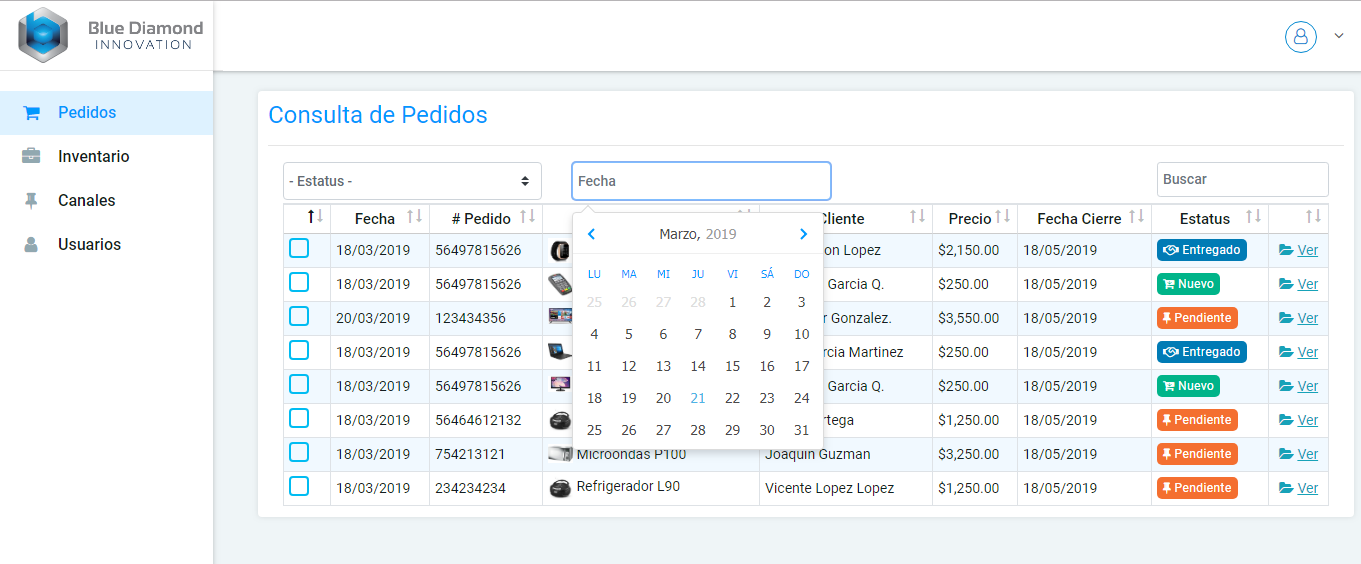
Task: Open the user profile avatar icon
Action: click(1300, 37)
